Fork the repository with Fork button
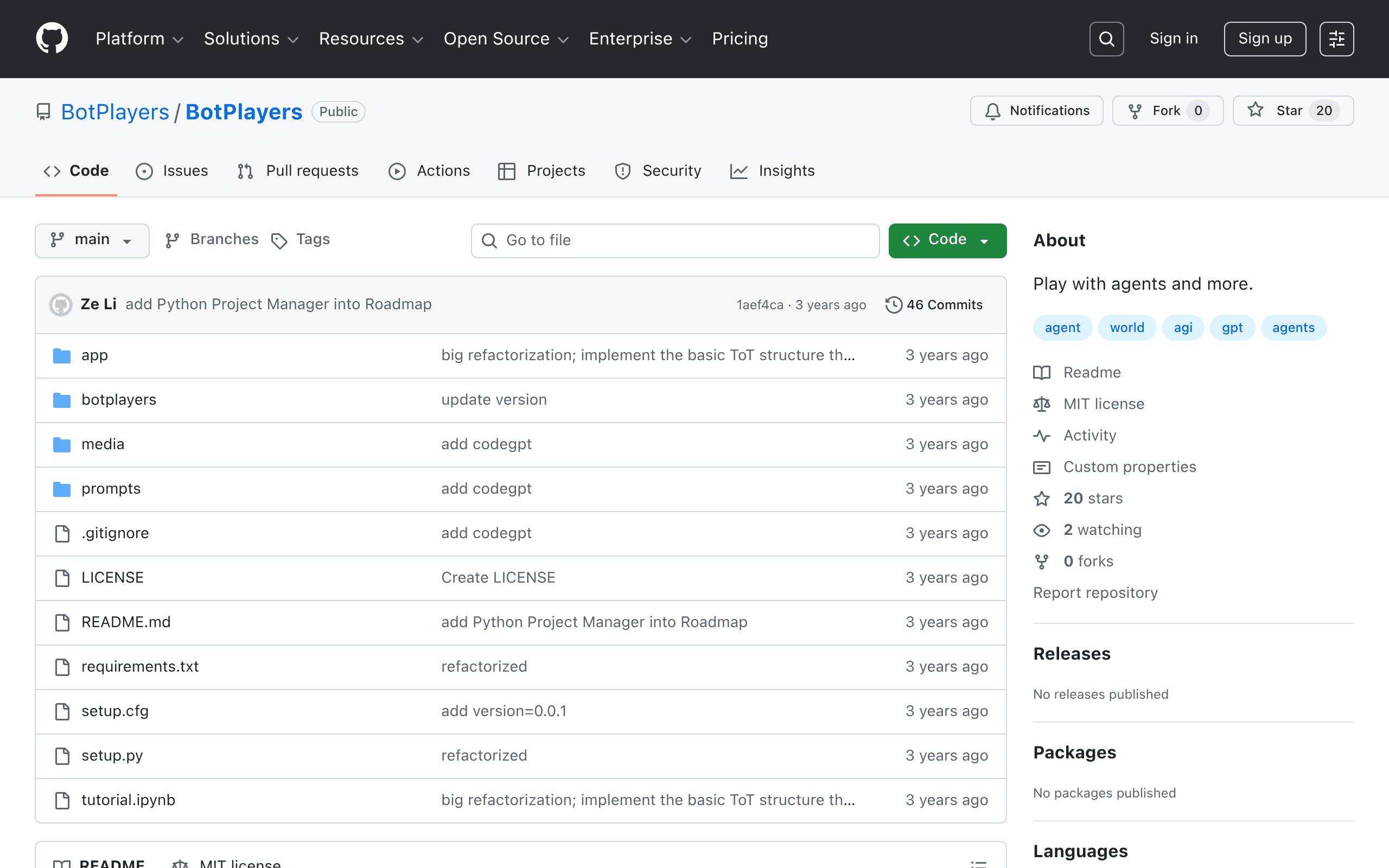1389x868 pixels. [x=1168, y=111]
